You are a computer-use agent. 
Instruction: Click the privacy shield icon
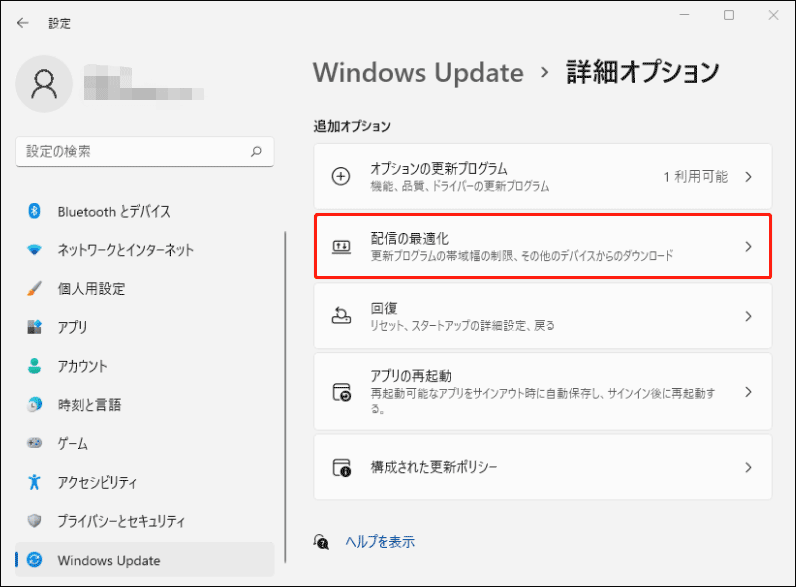[34, 520]
